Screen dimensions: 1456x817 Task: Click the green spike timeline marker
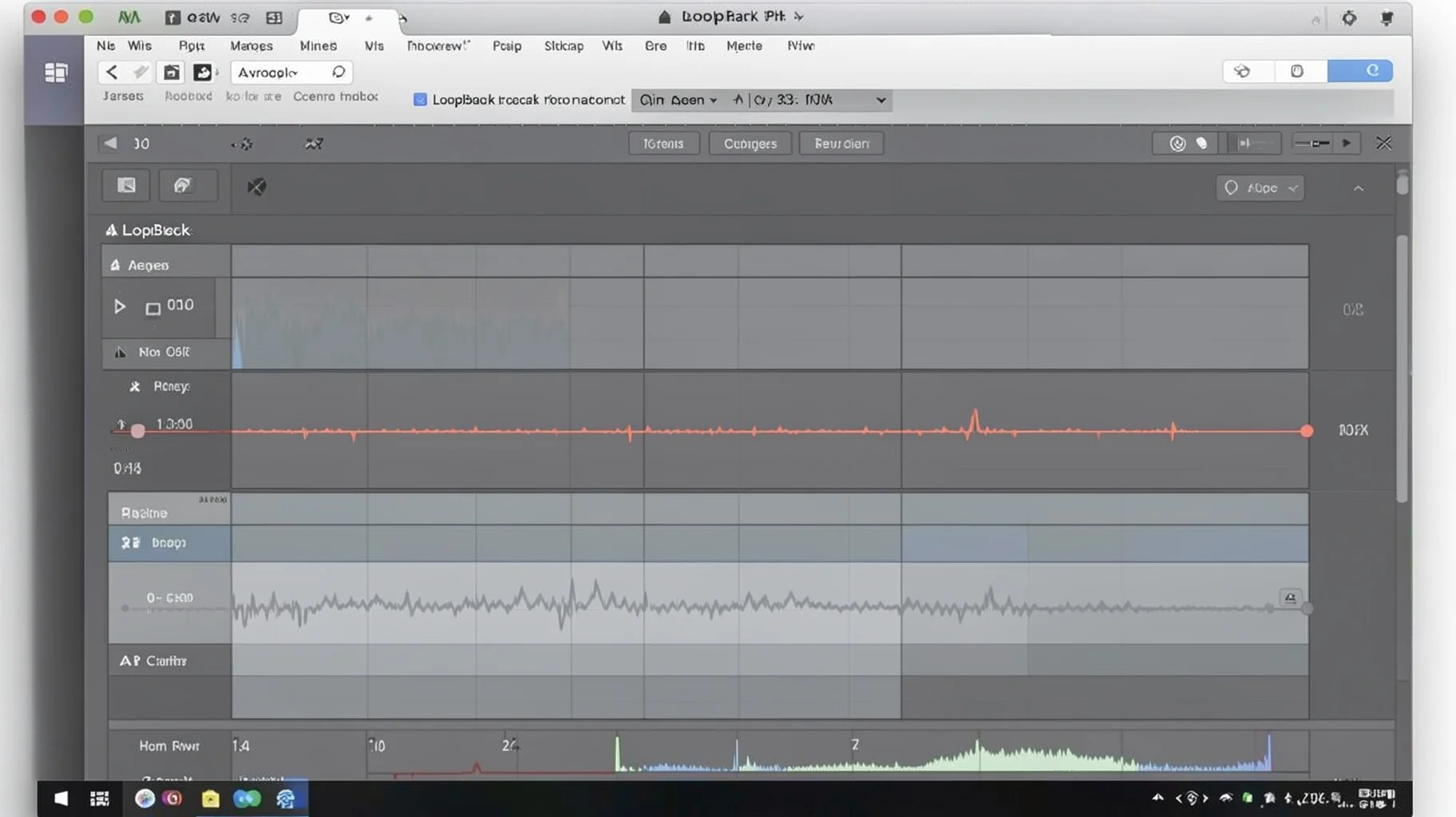(617, 753)
